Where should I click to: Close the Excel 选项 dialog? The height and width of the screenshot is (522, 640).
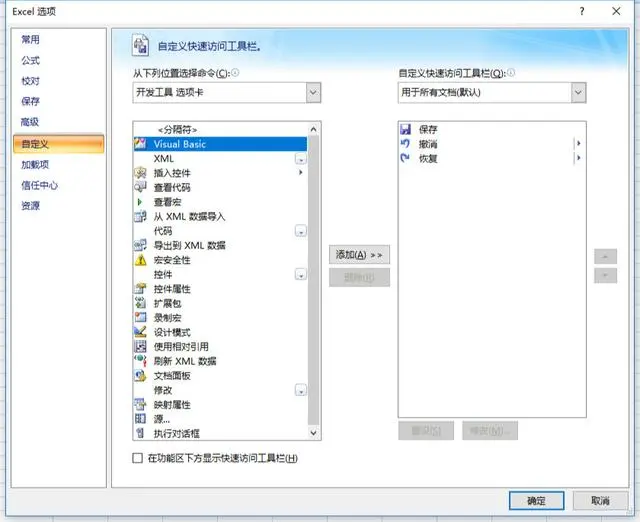[x=616, y=11]
